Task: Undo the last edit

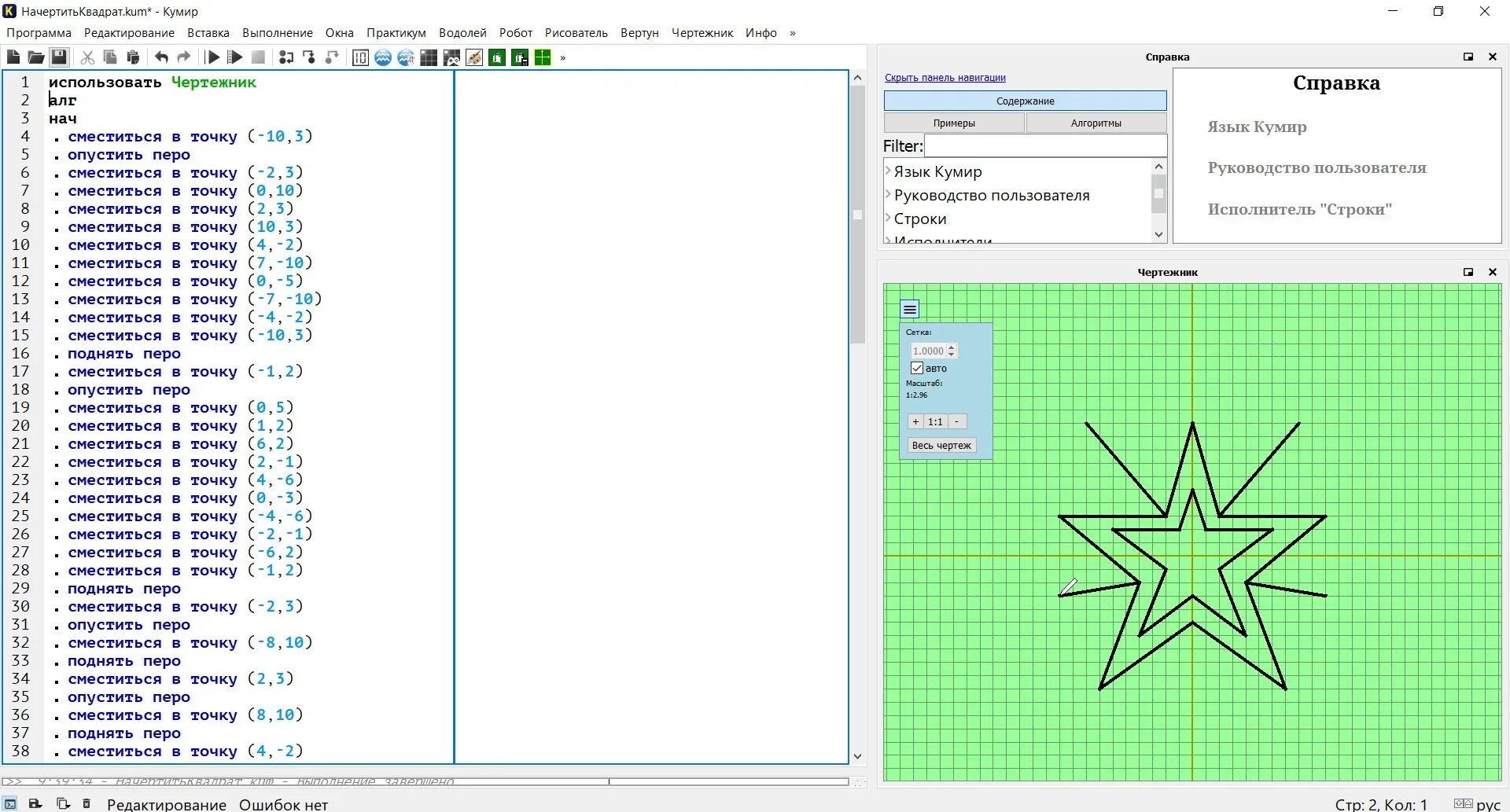Action: point(161,57)
